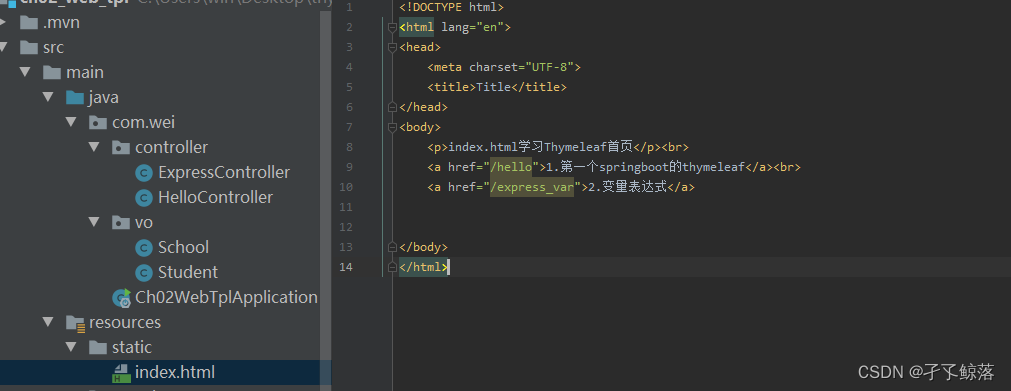The width and height of the screenshot is (1011, 391).
Task: Click fold marker at closing body tag
Action: [391, 247]
